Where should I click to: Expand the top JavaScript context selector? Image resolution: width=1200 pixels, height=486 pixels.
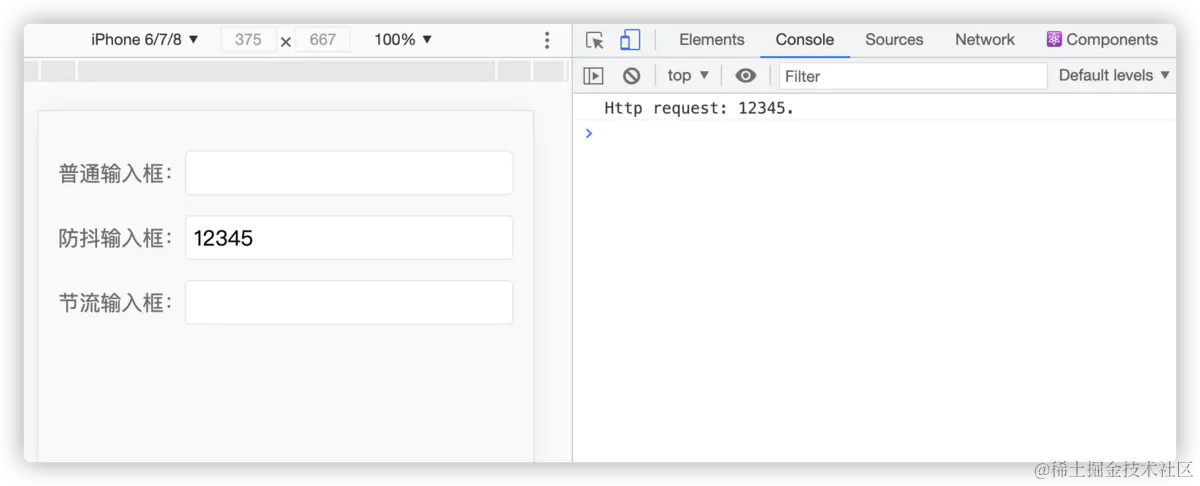click(x=688, y=75)
